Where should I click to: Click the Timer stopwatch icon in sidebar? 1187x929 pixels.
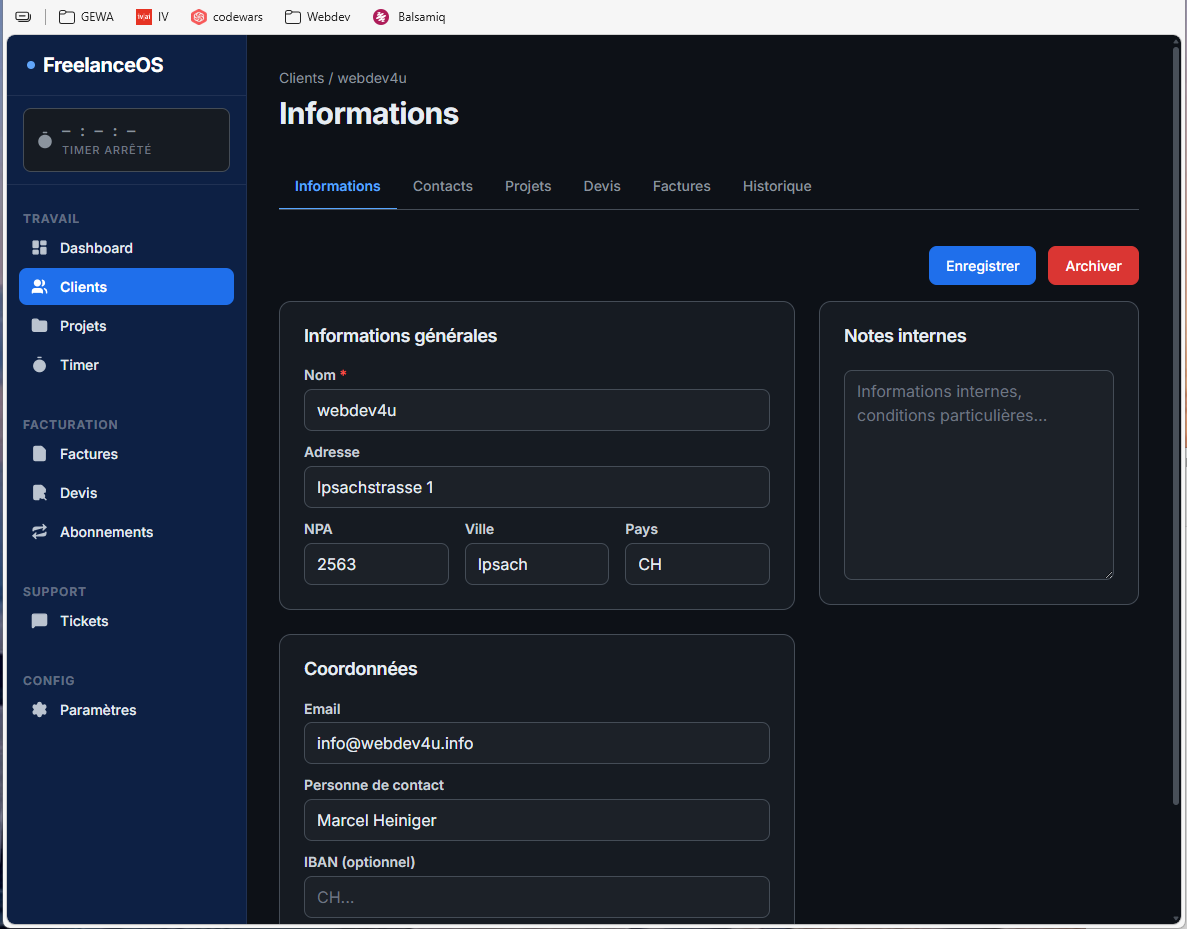coord(40,365)
